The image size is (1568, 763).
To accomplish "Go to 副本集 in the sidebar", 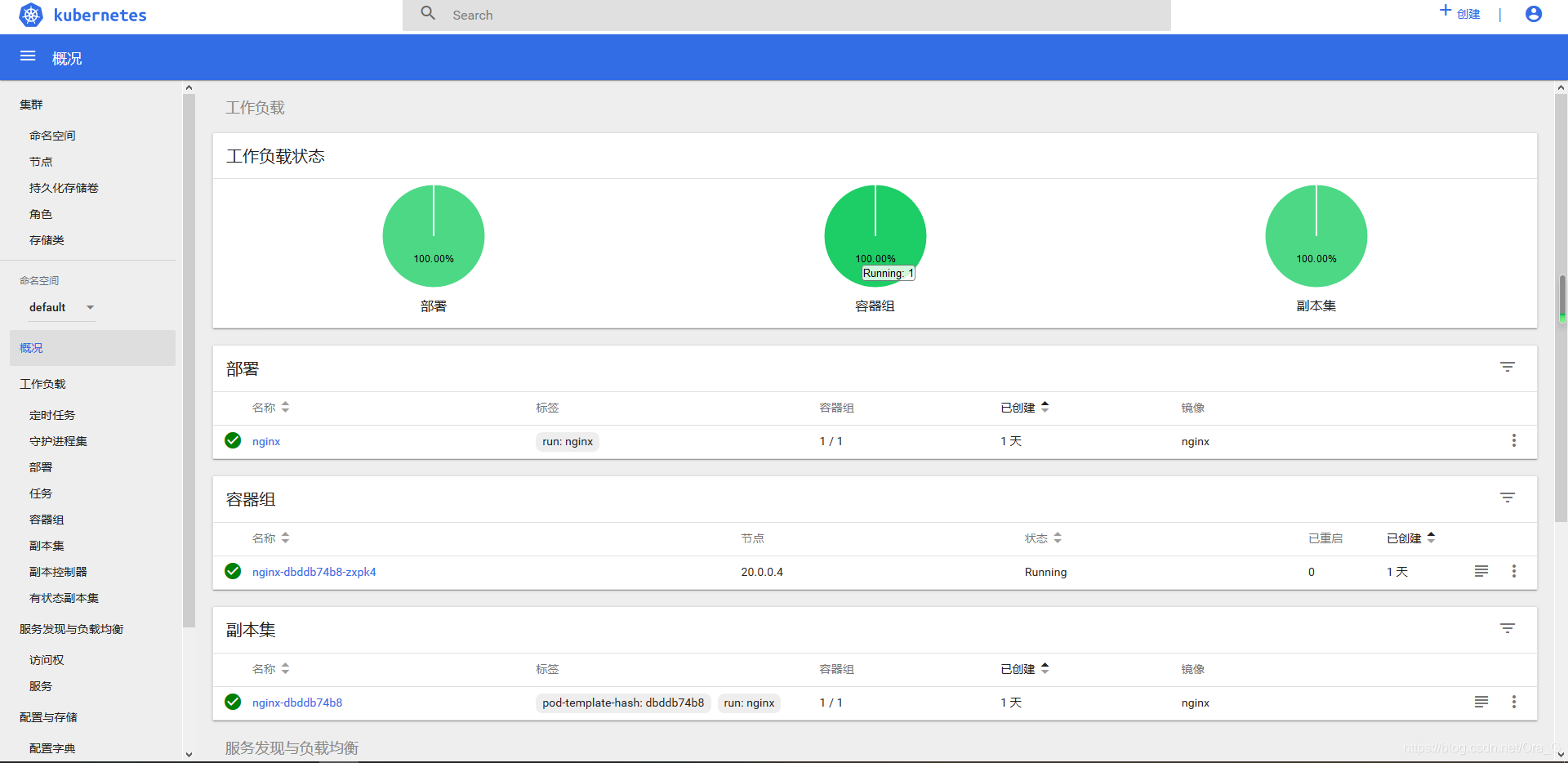I will [x=47, y=546].
